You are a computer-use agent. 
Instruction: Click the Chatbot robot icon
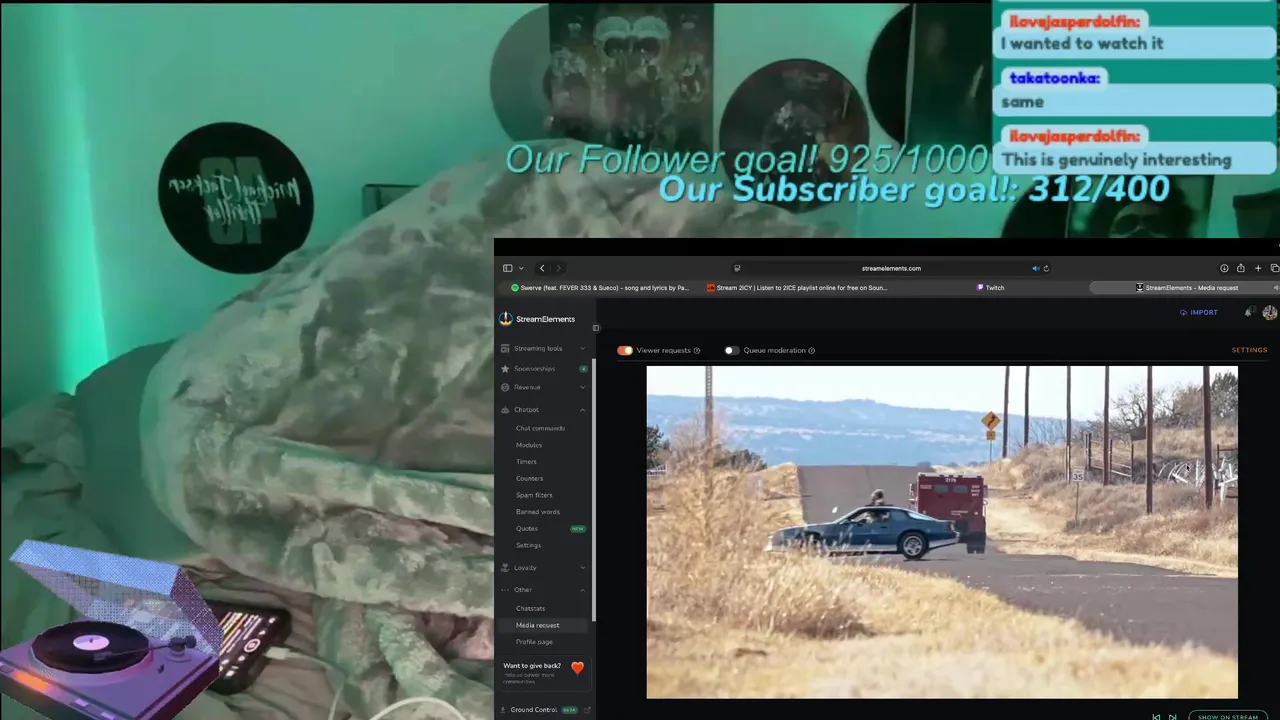[505, 409]
